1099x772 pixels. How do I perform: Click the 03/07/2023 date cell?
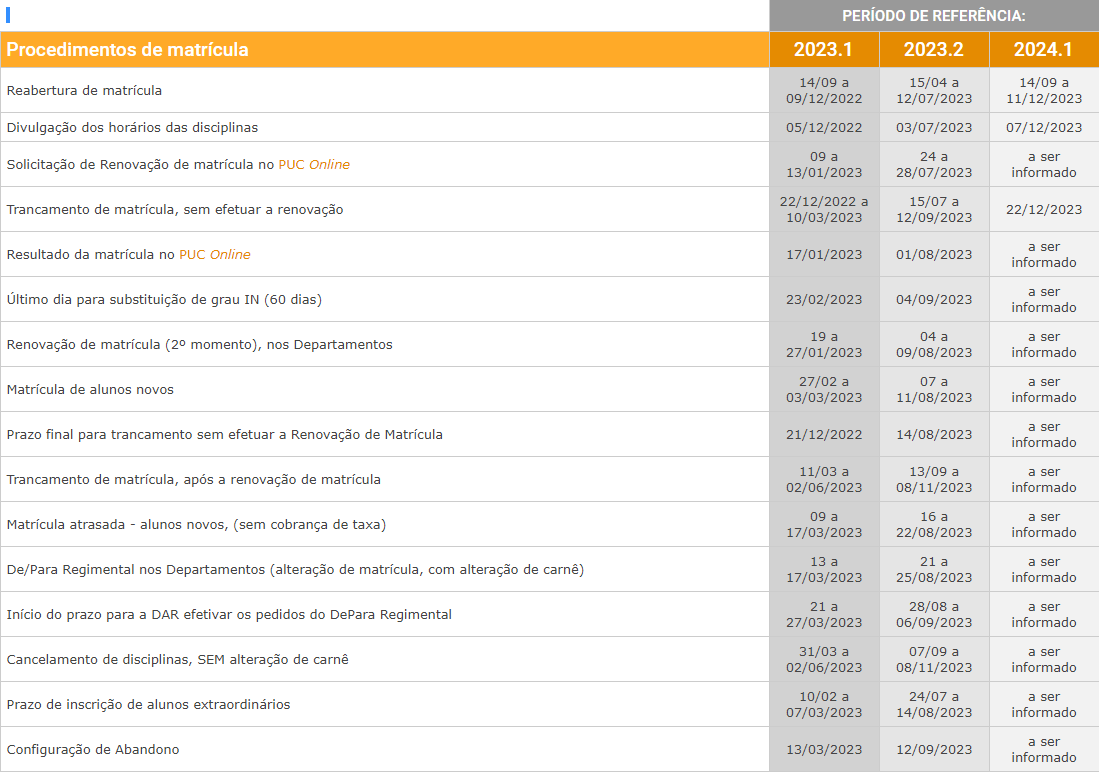[934, 128]
